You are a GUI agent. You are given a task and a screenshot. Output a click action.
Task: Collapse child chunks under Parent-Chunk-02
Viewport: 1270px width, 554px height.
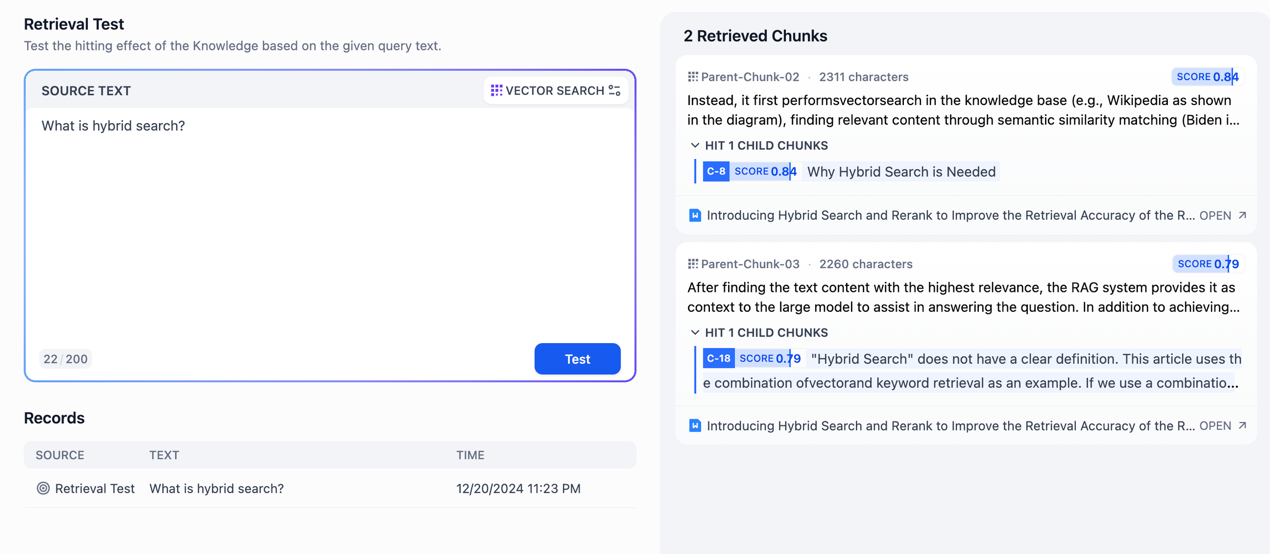[695, 146]
